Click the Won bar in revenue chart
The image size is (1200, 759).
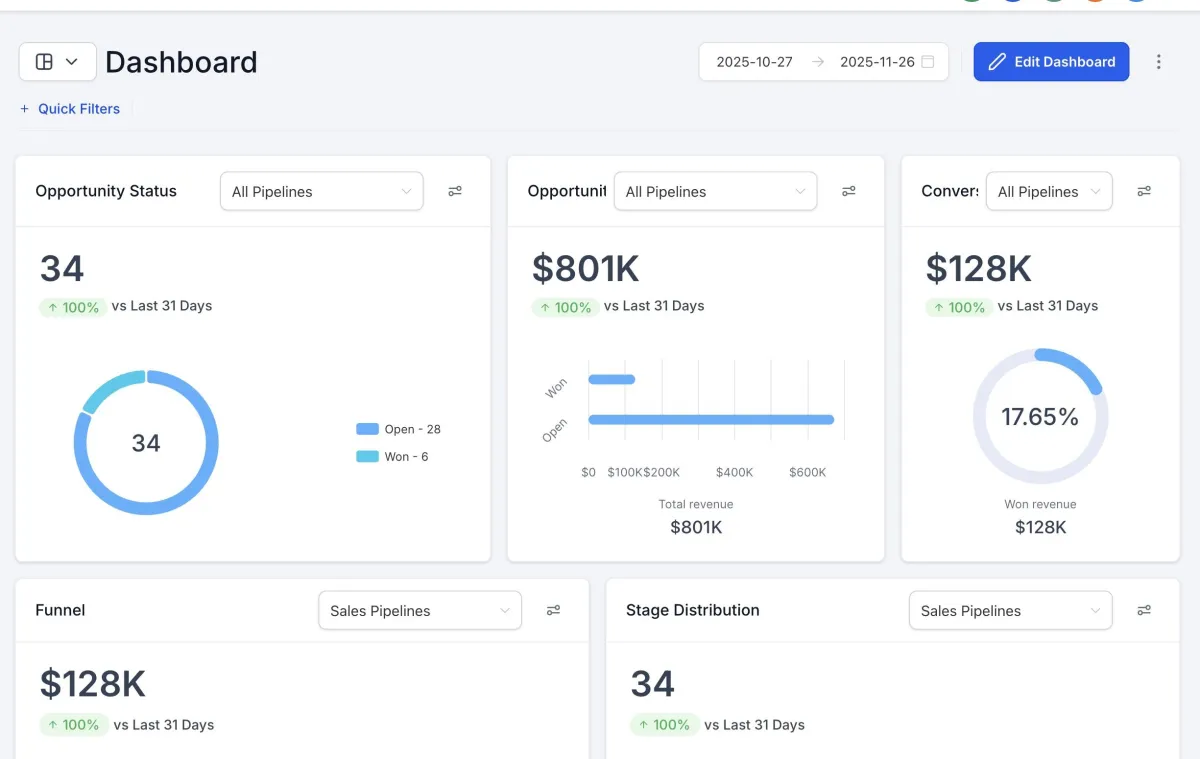coord(612,379)
